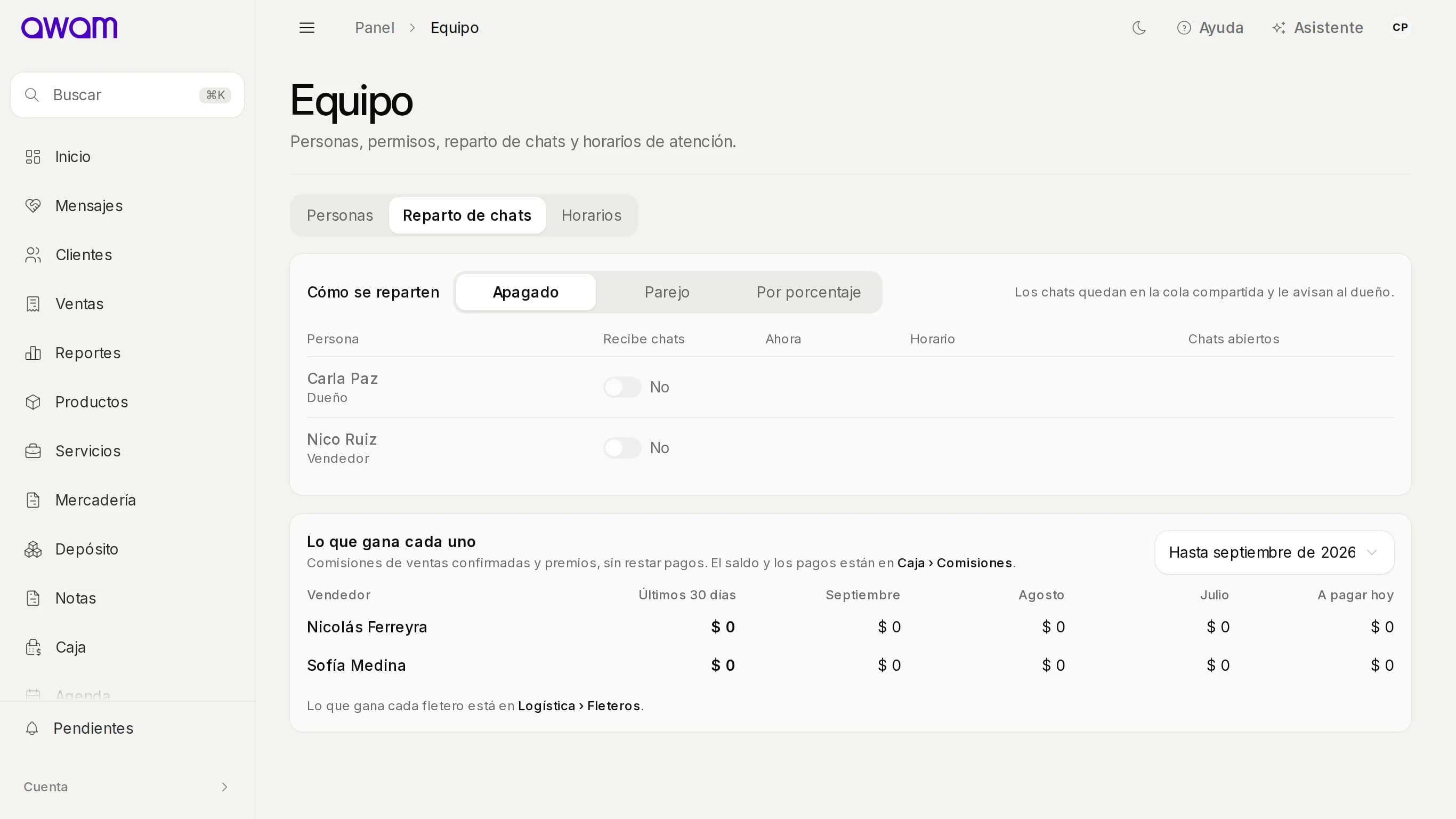Open Servicios briefcase icon in sidebar
The height and width of the screenshot is (819, 1456).
click(x=33, y=451)
